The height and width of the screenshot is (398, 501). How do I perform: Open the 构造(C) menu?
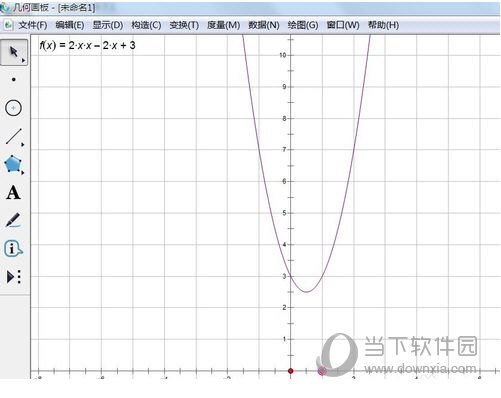146,25
